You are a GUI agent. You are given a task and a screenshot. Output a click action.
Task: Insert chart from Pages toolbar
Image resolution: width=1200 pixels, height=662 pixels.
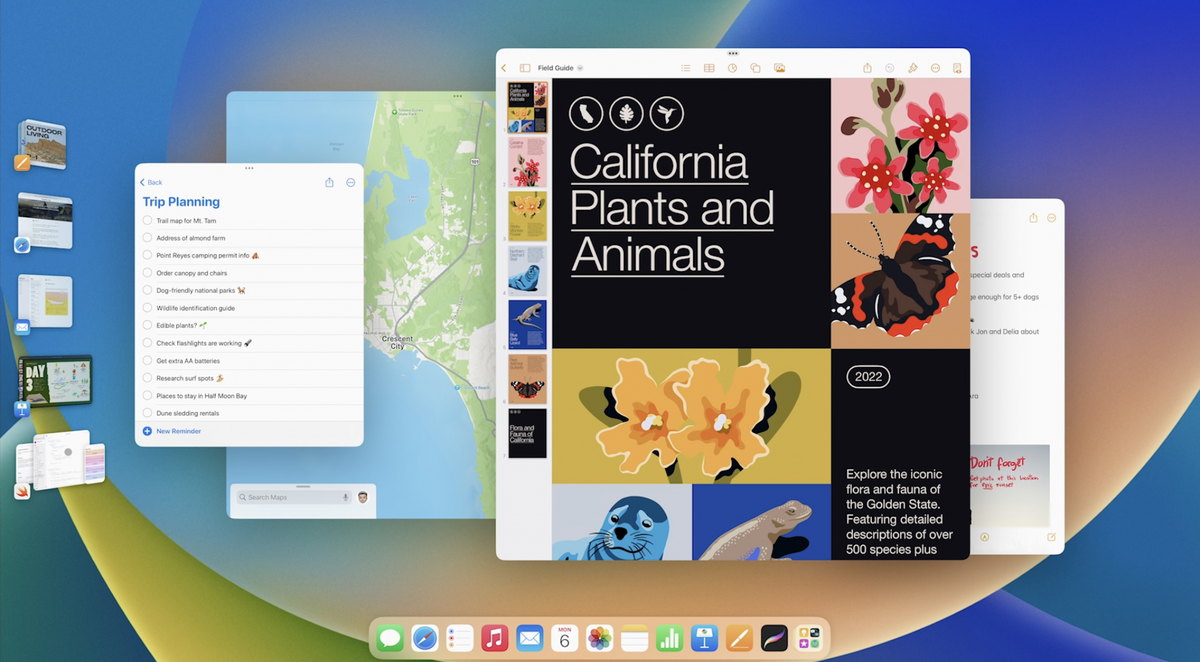pyautogui.click(x=732, y=68)
